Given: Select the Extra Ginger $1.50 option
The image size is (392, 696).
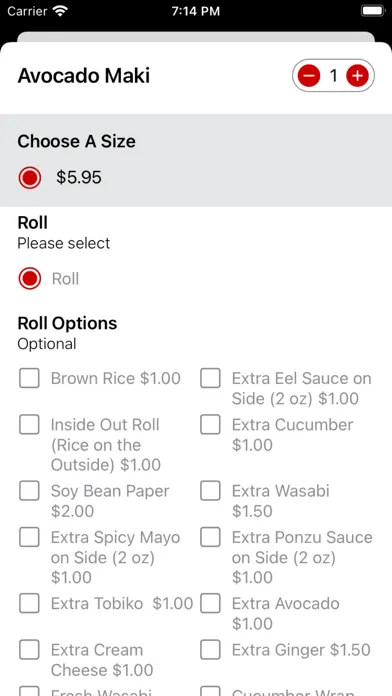Looking at the screenshot, I should [x=210, y=650].
